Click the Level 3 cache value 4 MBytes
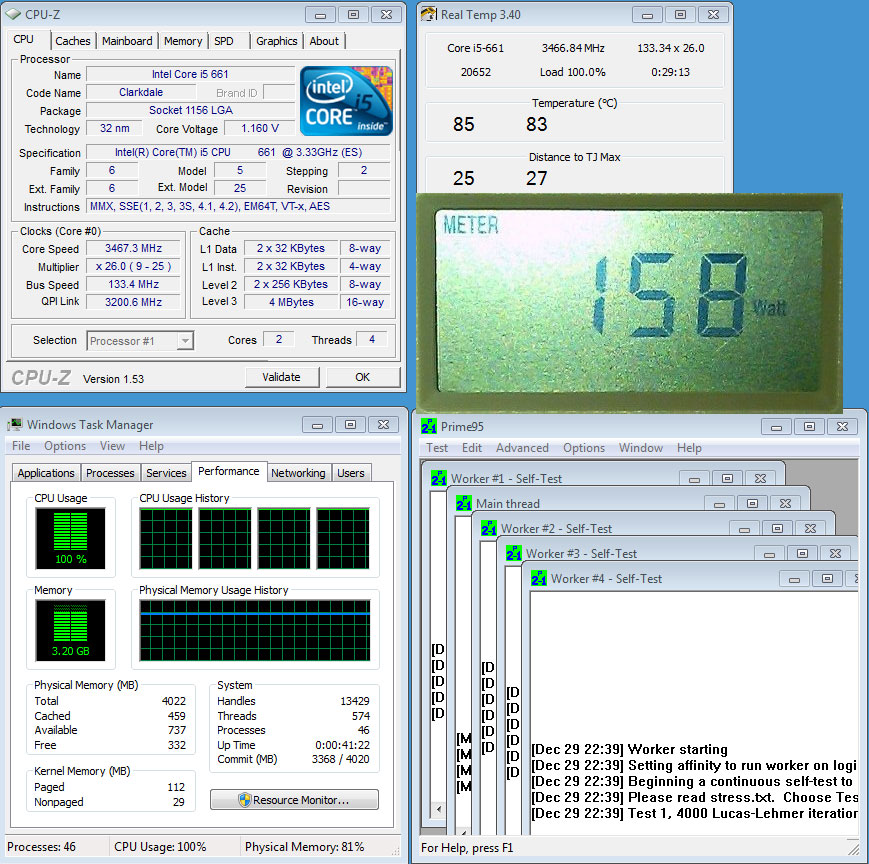 291,302
